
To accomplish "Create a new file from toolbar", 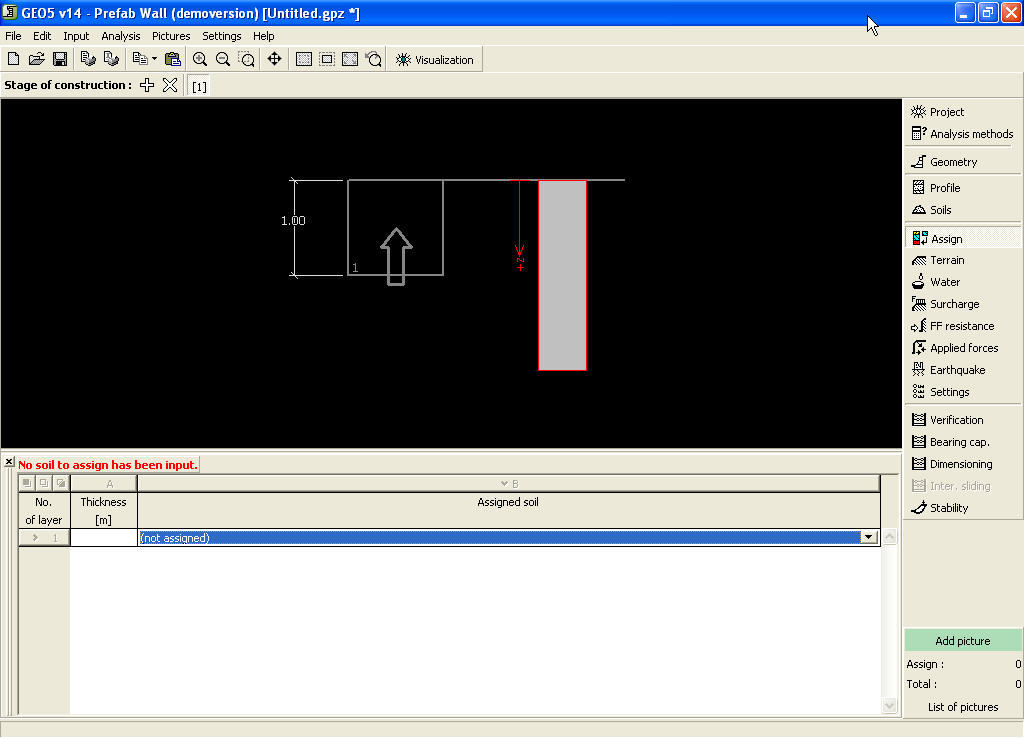I will (13, 59).
